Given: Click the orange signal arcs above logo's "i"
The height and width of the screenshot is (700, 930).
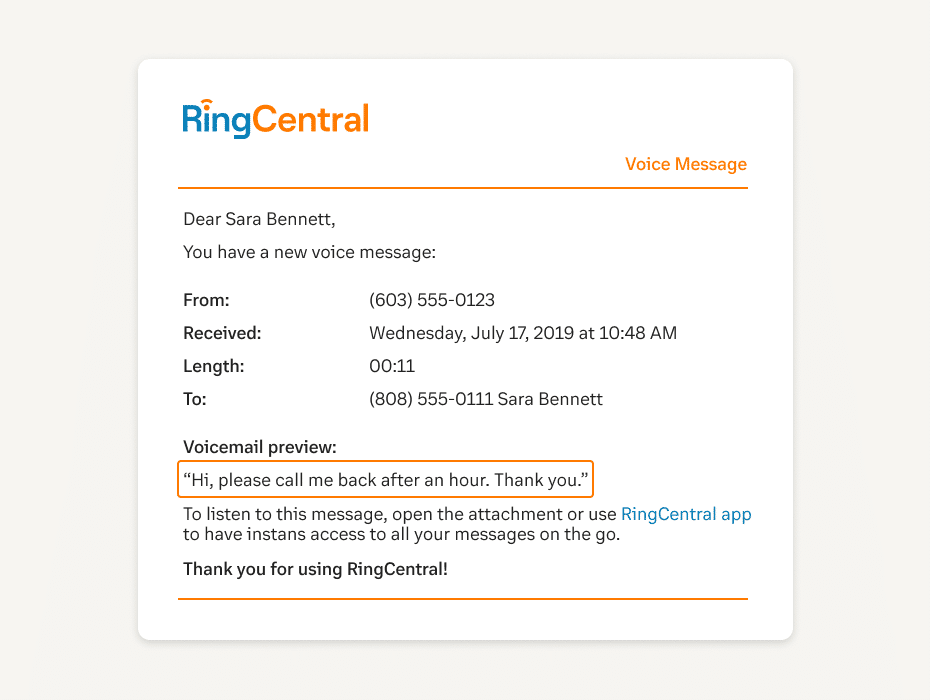Looking at the screenshot, I should click(206, 103).
